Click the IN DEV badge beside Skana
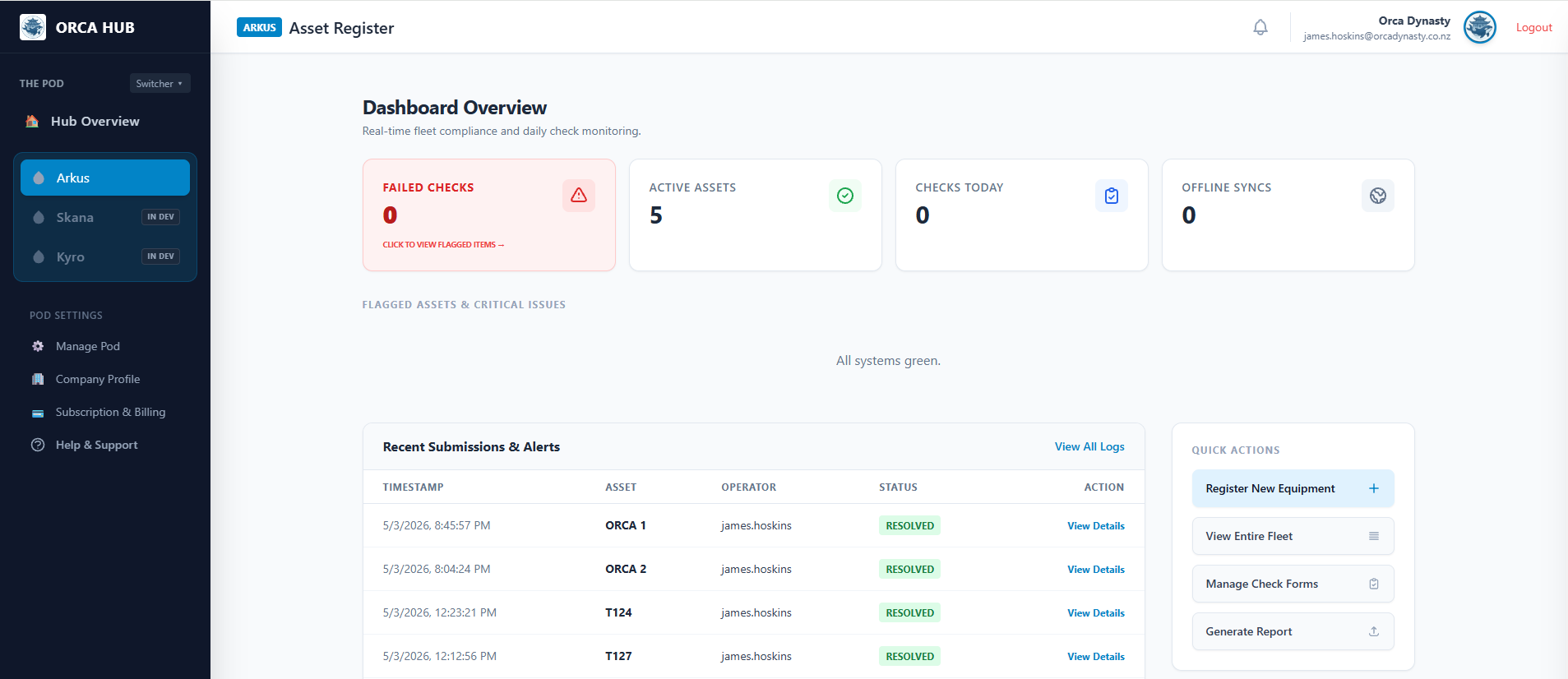This screenshot has width=1568, height=679. click(x=160, y=217)
